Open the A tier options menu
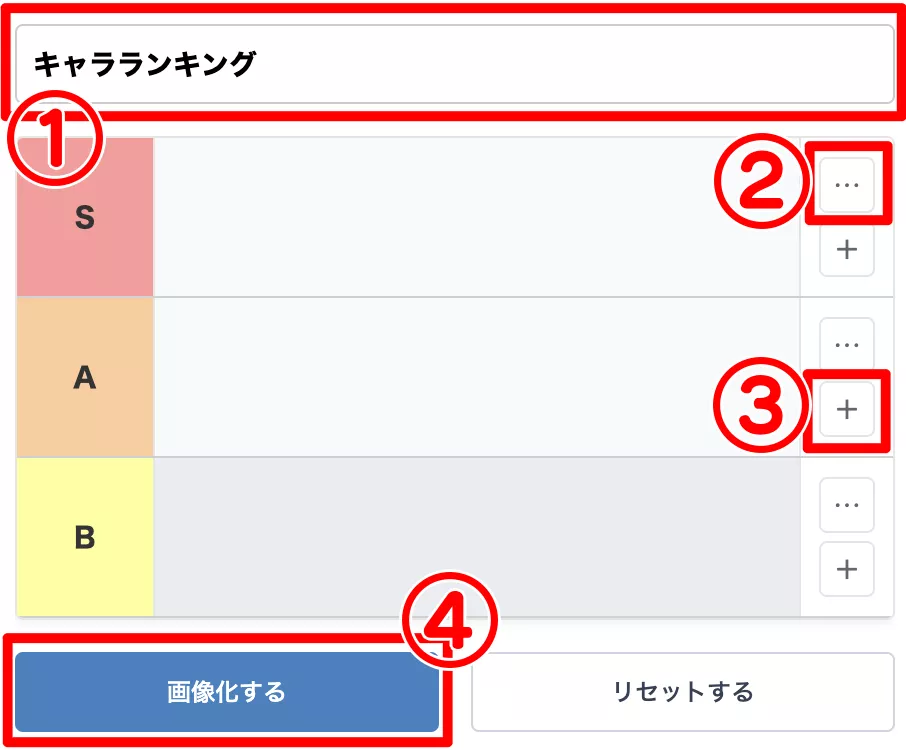 point(847,343)
